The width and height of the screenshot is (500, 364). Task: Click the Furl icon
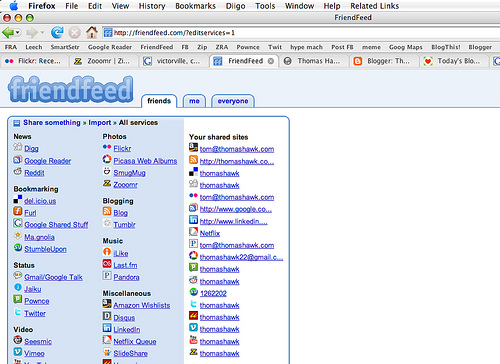(x=18, y=211)
